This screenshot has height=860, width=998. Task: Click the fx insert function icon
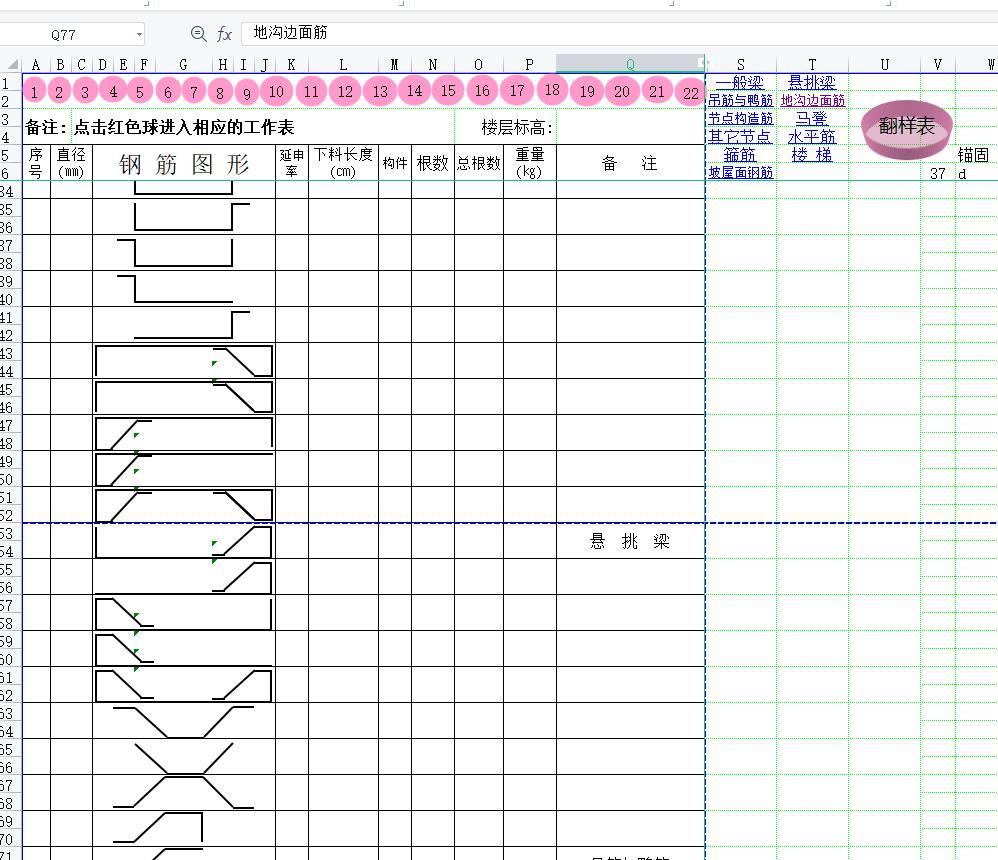click(225, 34)
